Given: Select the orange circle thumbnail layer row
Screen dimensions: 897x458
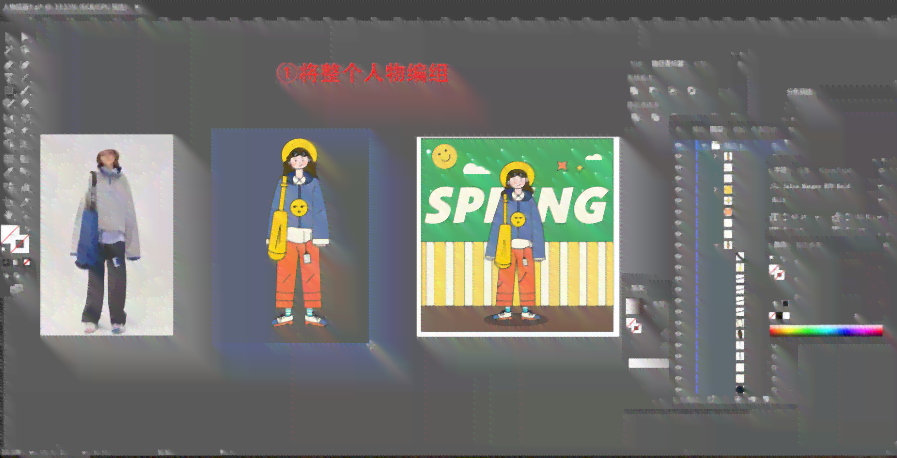Looking at the screenshot, I should (728, 212).
